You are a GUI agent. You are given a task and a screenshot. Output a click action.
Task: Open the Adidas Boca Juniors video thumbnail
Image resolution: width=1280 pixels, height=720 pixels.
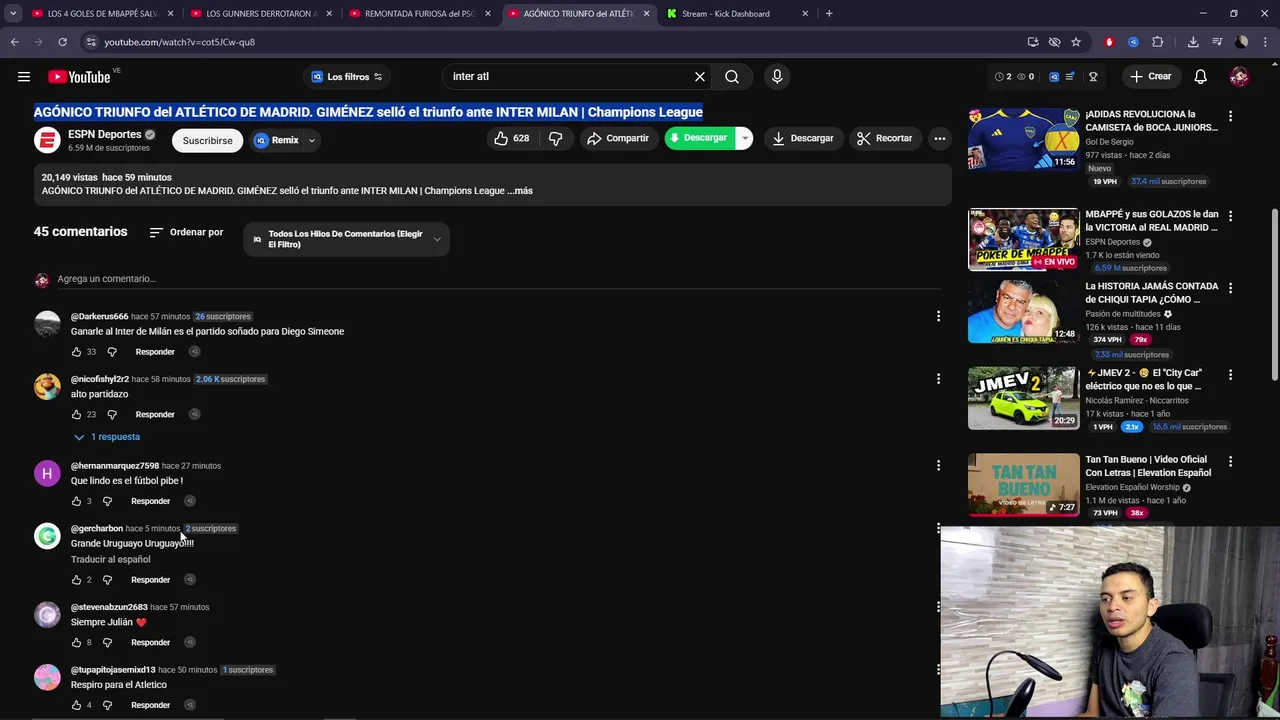[x=1023, y=139]
